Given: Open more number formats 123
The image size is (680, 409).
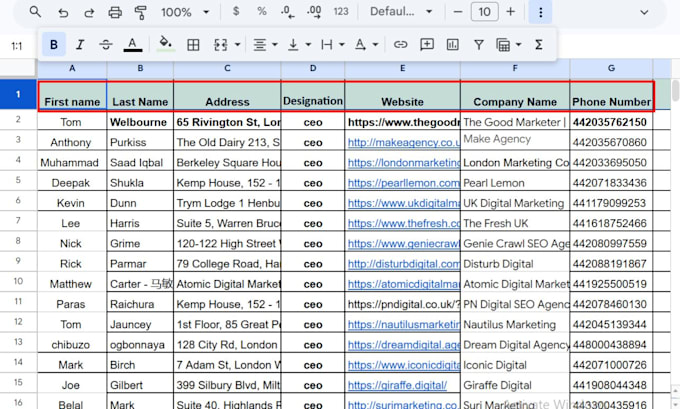Looking at the screenshot, I should [x=341, y=12].
